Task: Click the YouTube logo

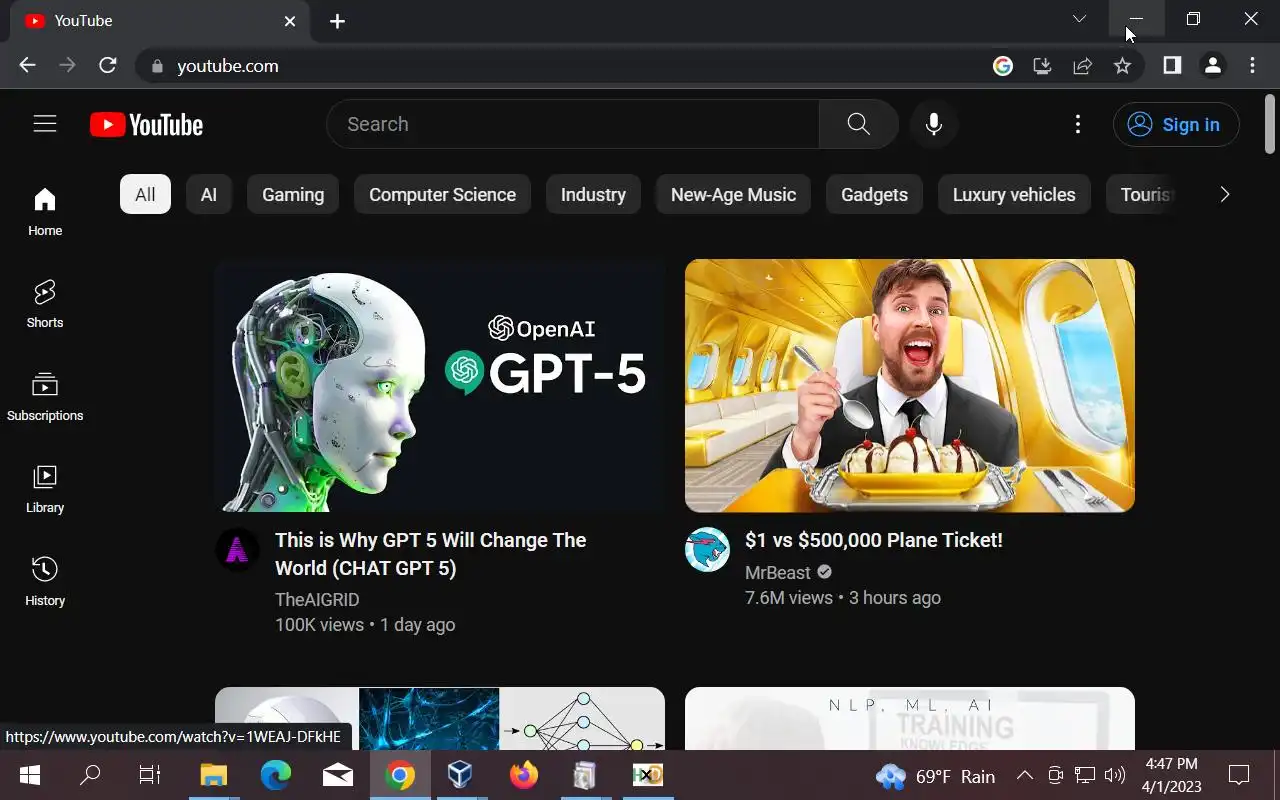Action: click(x=146, y=124)
